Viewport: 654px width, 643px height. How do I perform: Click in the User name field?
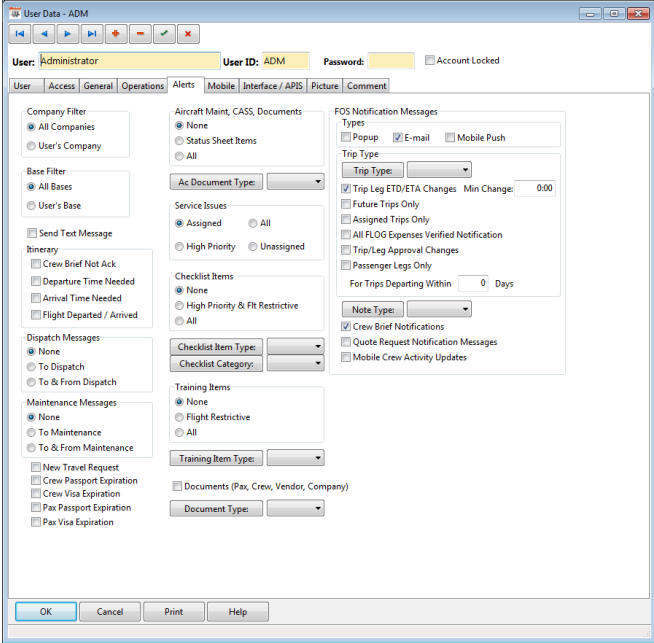(129, 61)
